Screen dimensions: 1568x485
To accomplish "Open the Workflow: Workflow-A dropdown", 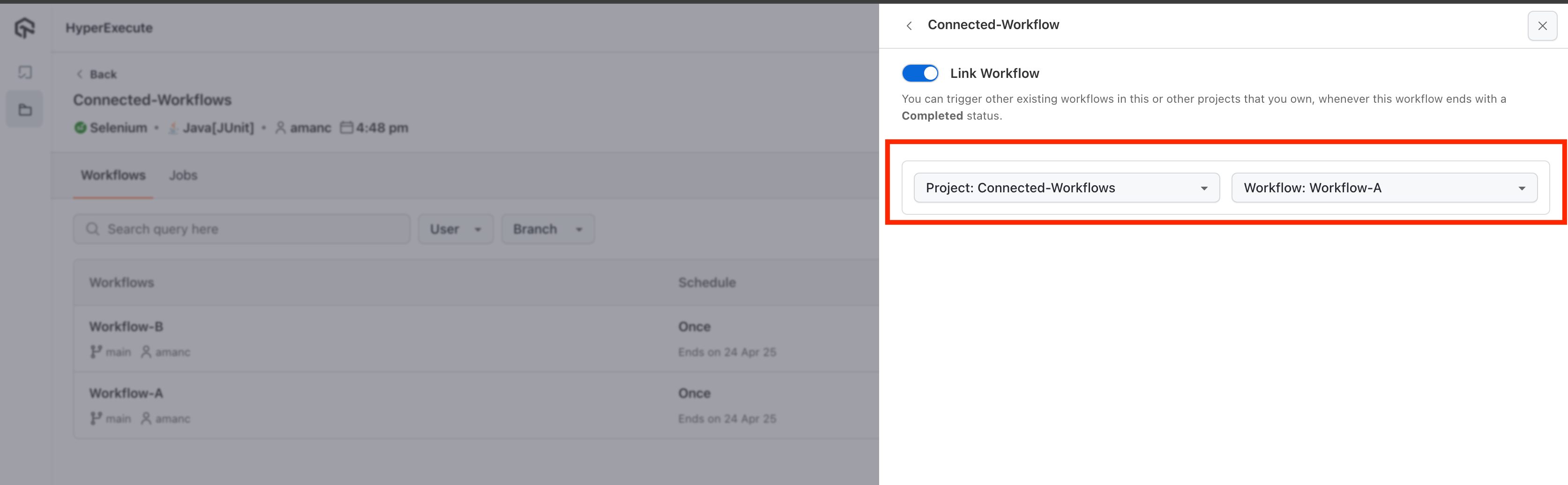I will [x=1384, y=188].
